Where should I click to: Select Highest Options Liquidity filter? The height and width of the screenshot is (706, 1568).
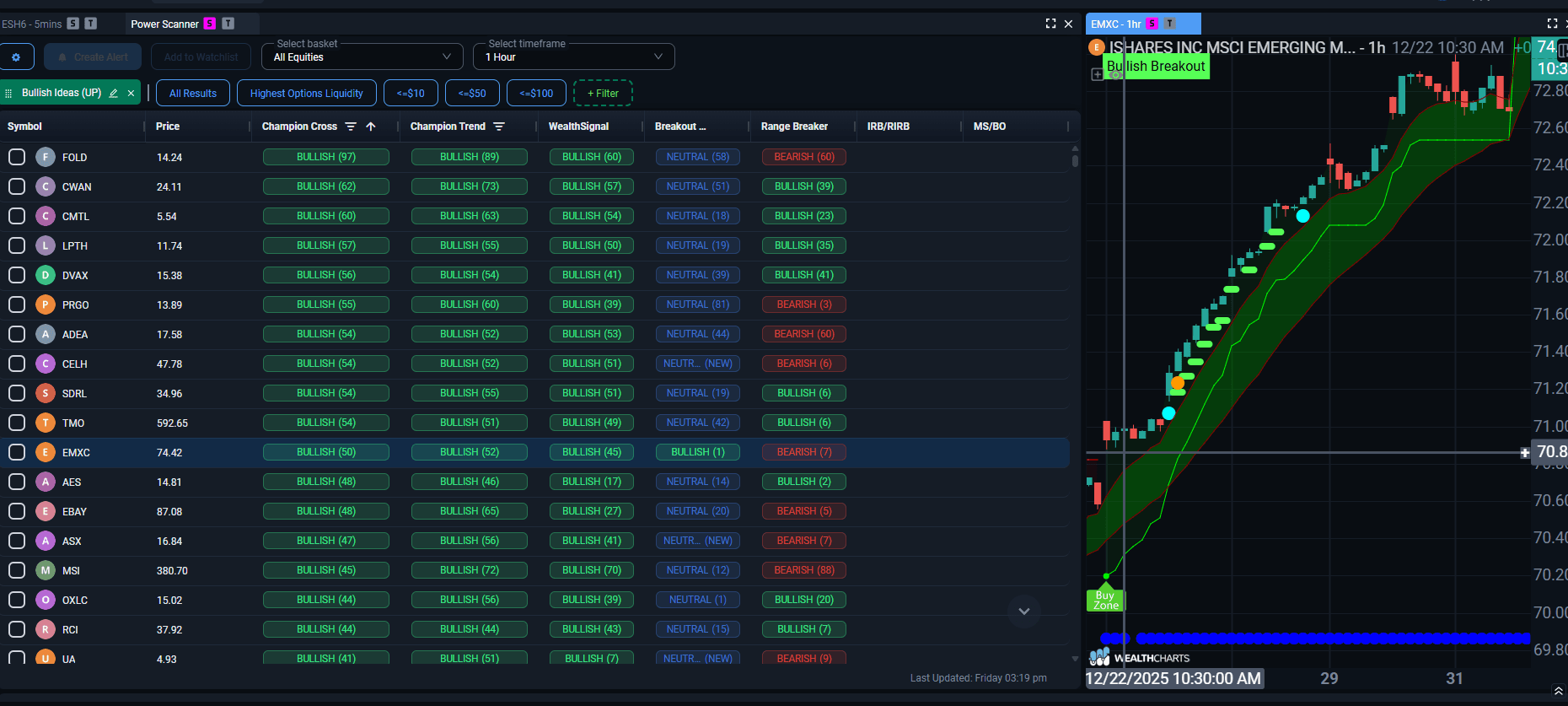(307, 93)
